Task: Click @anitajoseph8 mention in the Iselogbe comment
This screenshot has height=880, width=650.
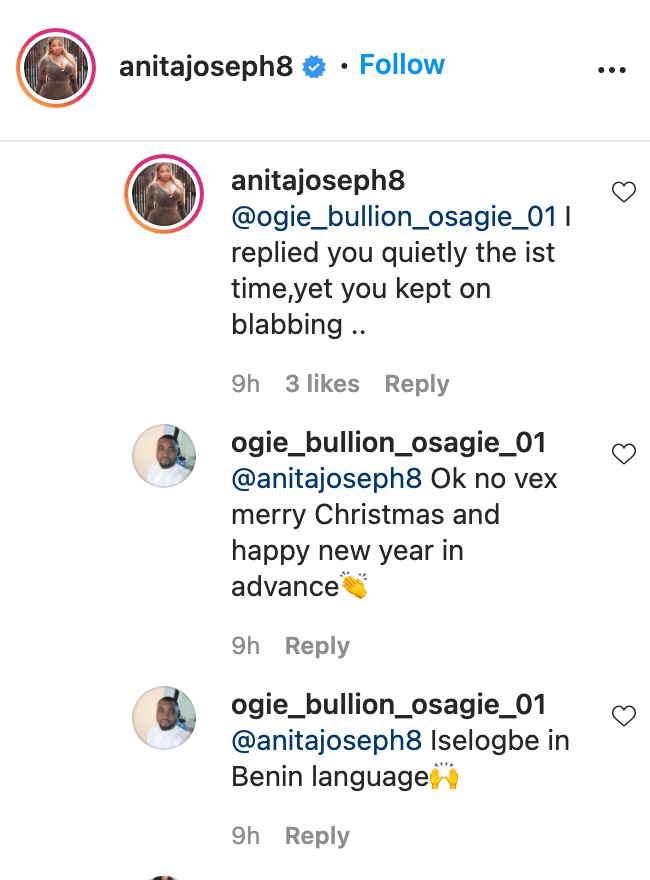Action: [x=326, y=741]
